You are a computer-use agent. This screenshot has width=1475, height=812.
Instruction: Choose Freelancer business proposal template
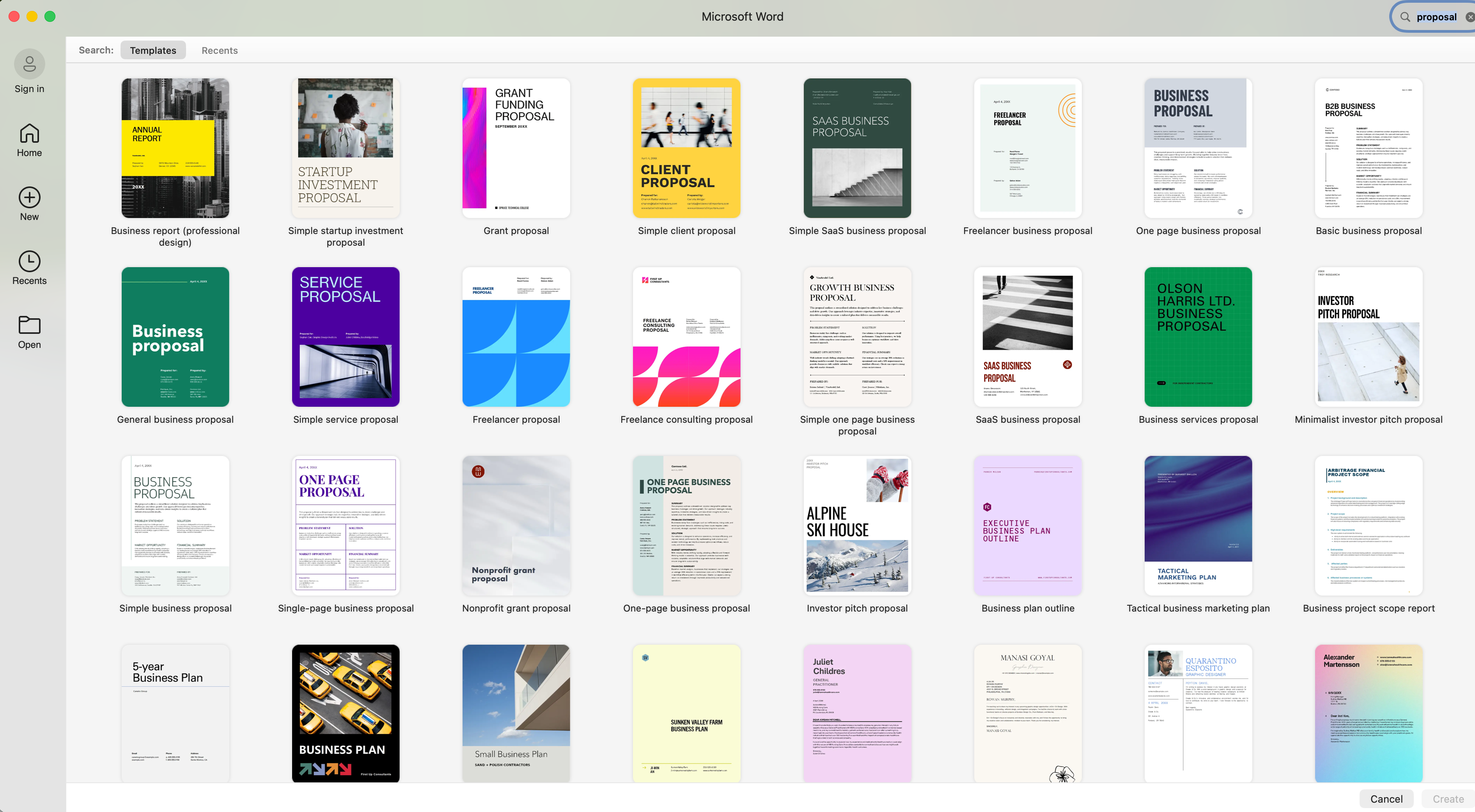point(1028,148)
